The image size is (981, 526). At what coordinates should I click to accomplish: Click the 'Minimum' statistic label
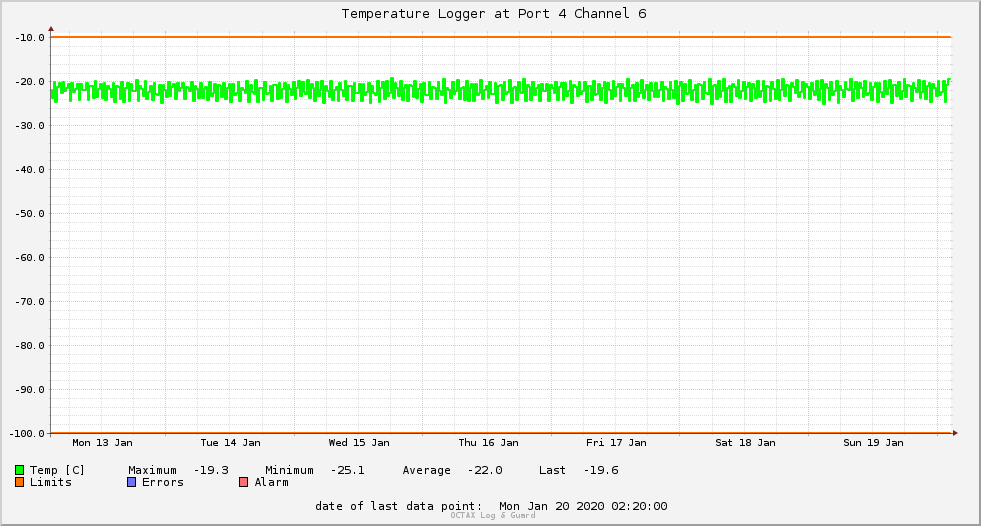point(289,470)
